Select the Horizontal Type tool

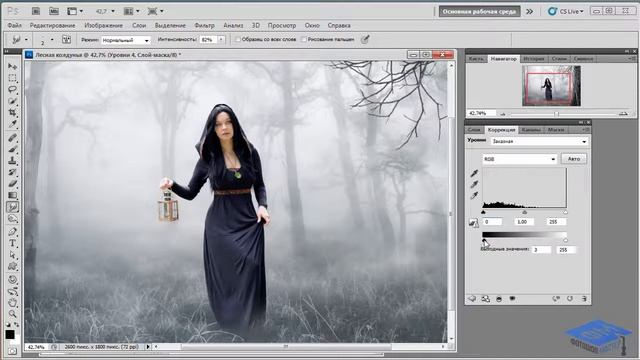(x=13, y=243)
